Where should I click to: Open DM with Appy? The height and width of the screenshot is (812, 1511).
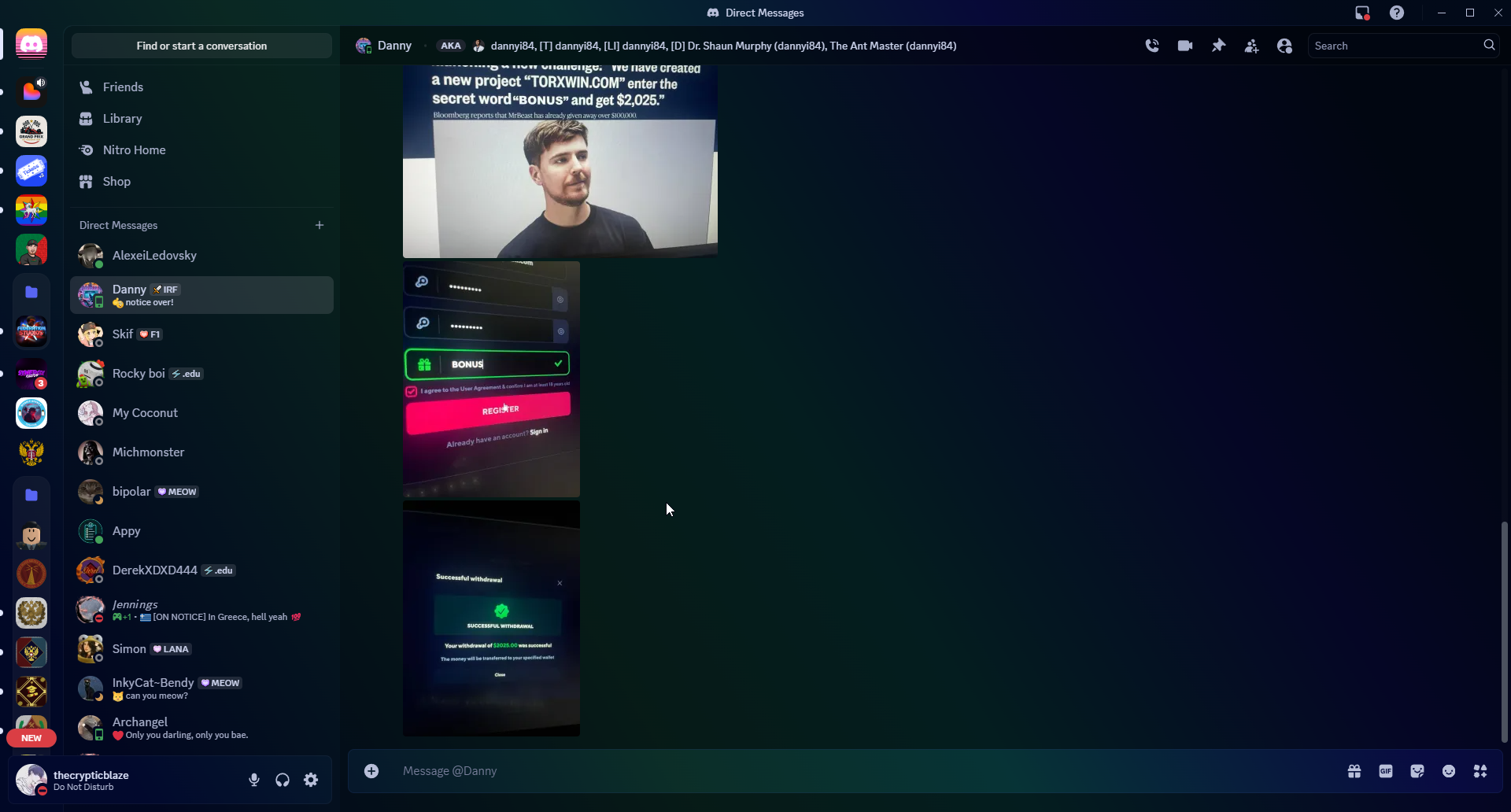point(201,531)
